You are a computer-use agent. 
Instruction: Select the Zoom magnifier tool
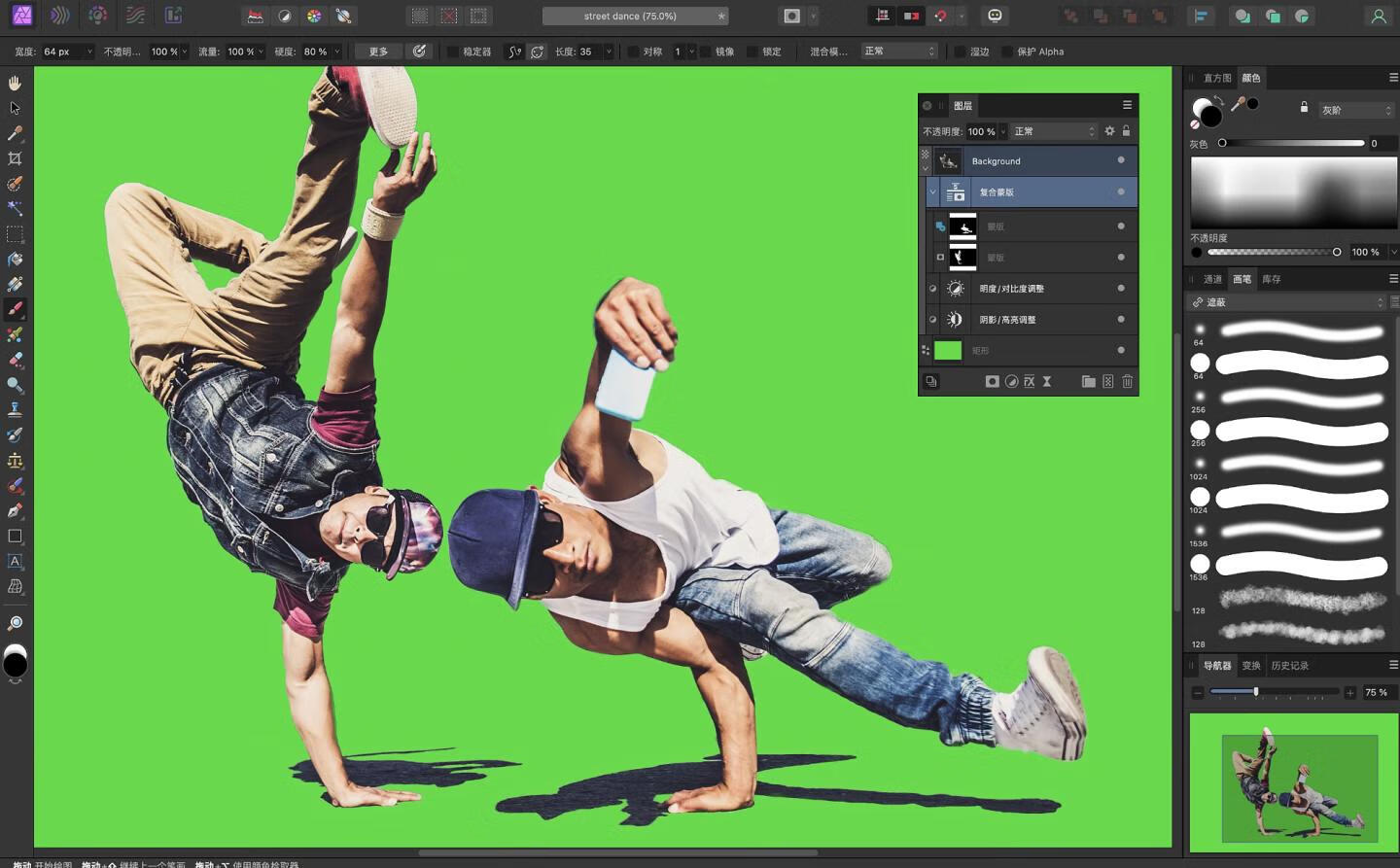(15, 623)
